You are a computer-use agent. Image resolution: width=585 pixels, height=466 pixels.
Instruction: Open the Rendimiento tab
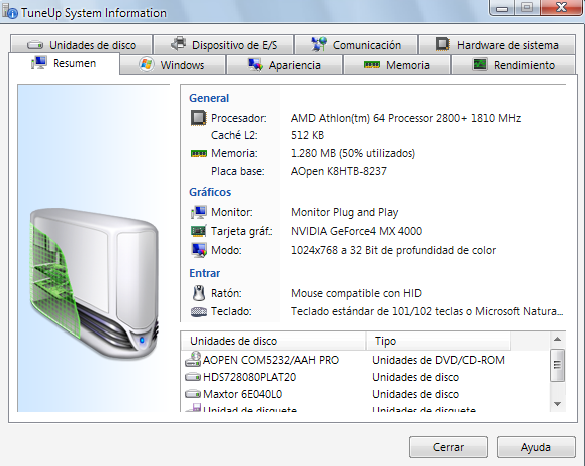coord(513,65)
